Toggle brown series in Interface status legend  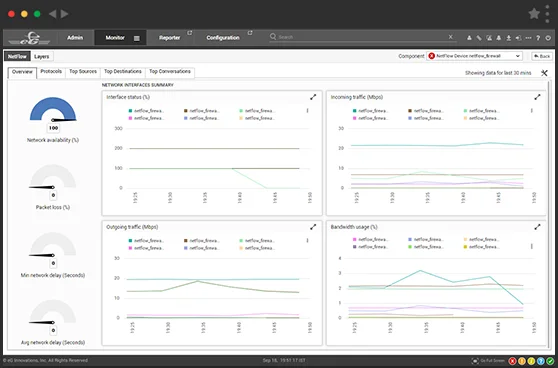click(185, 111)
